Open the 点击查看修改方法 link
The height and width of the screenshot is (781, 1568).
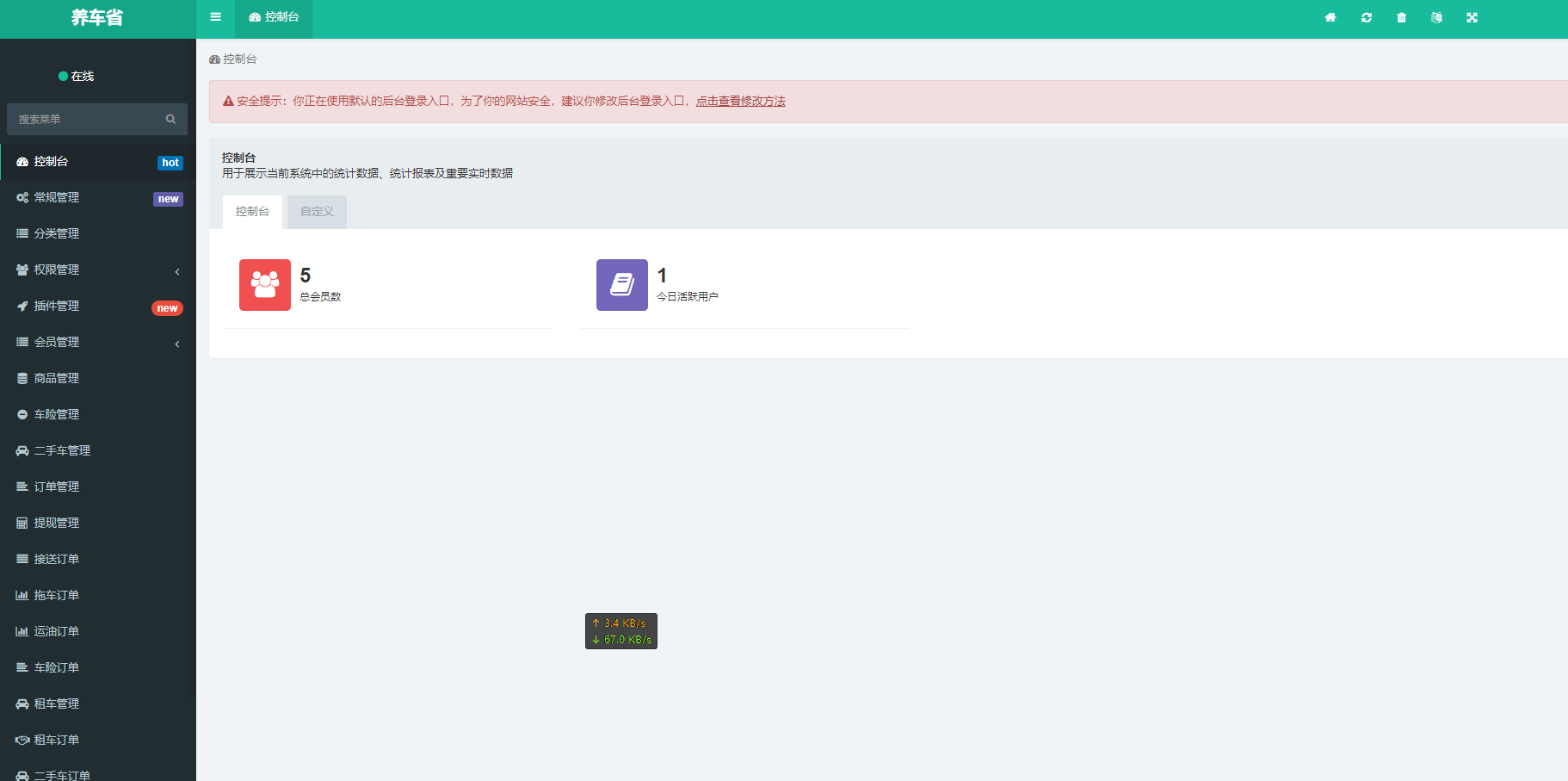click(x=740, y=101)
